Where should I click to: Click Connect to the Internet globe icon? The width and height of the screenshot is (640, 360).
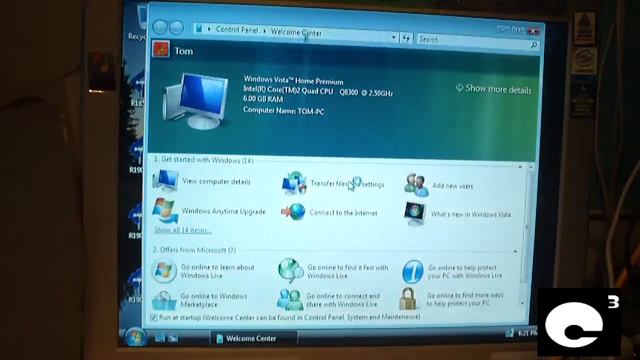point(293,212)
